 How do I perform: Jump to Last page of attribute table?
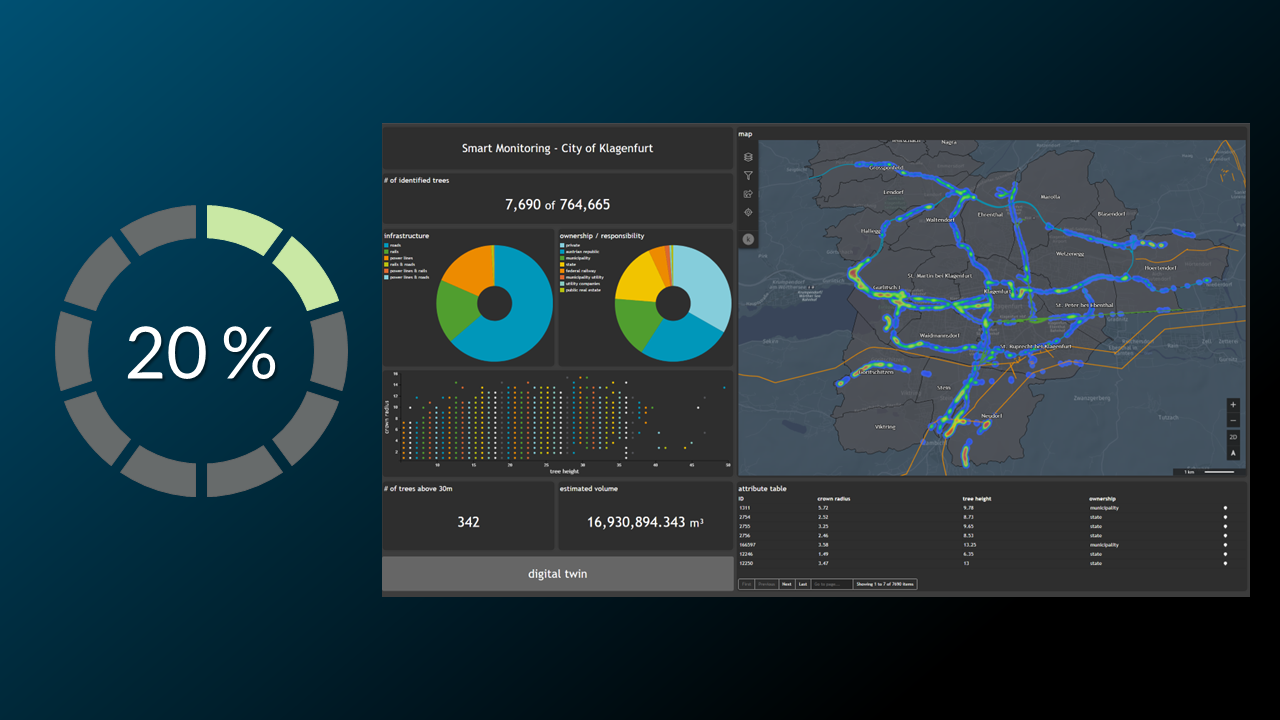pos(803,584)
